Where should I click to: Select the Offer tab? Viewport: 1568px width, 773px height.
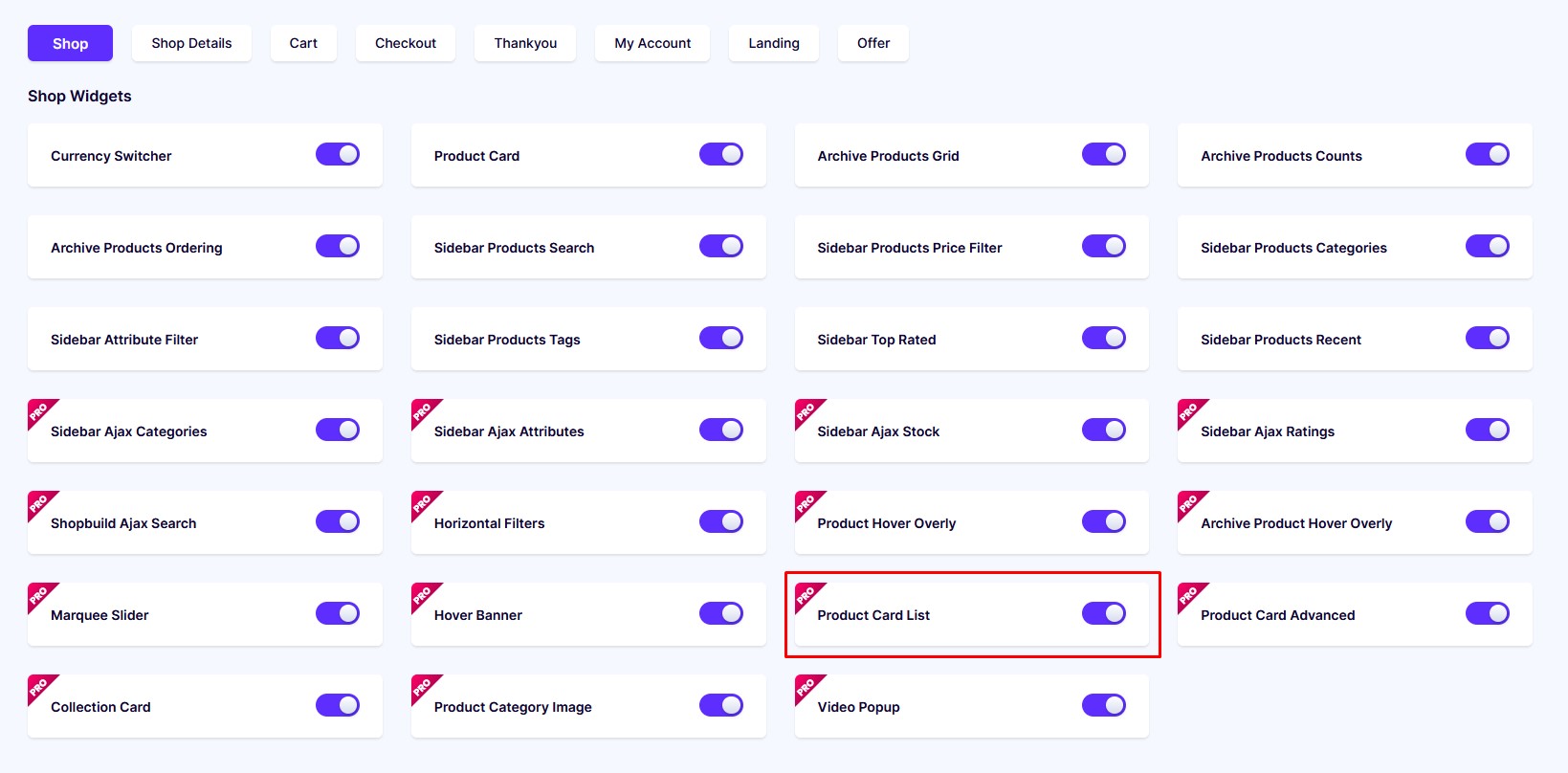point(873,43)
